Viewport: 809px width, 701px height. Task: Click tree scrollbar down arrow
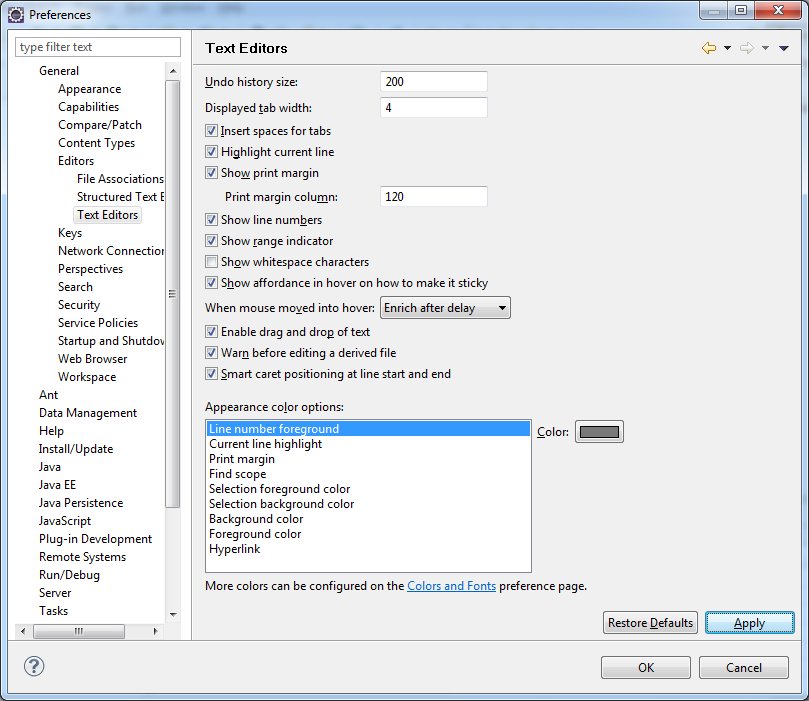(173, 614)
